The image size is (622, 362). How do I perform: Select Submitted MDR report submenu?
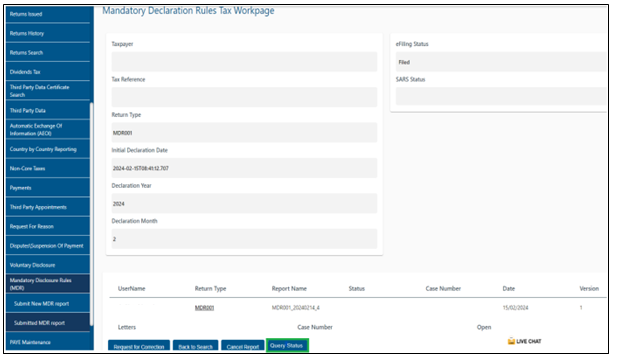click(48, 323)
